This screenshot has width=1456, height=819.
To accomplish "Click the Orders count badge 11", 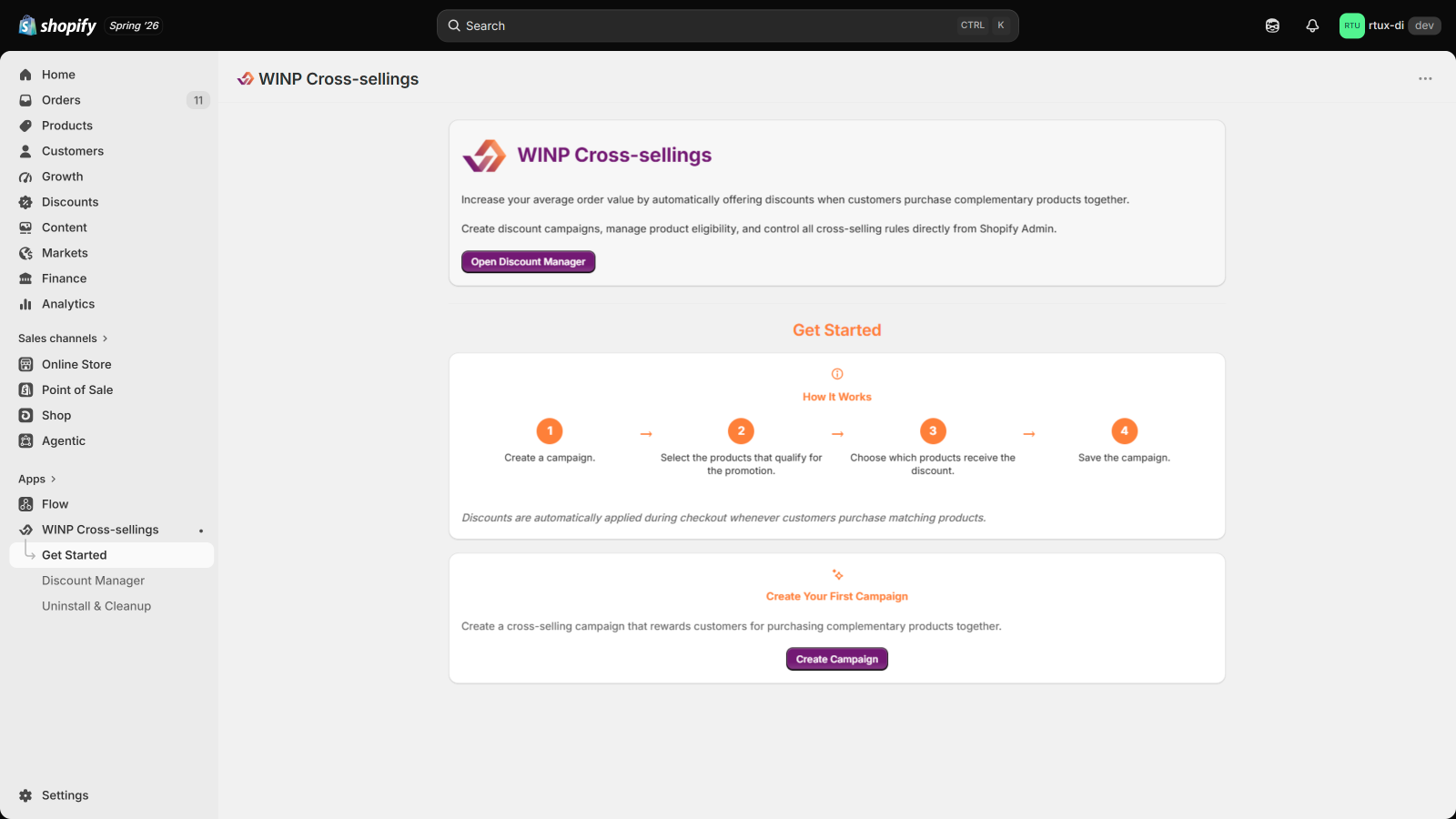I will (x=198, y=100).
